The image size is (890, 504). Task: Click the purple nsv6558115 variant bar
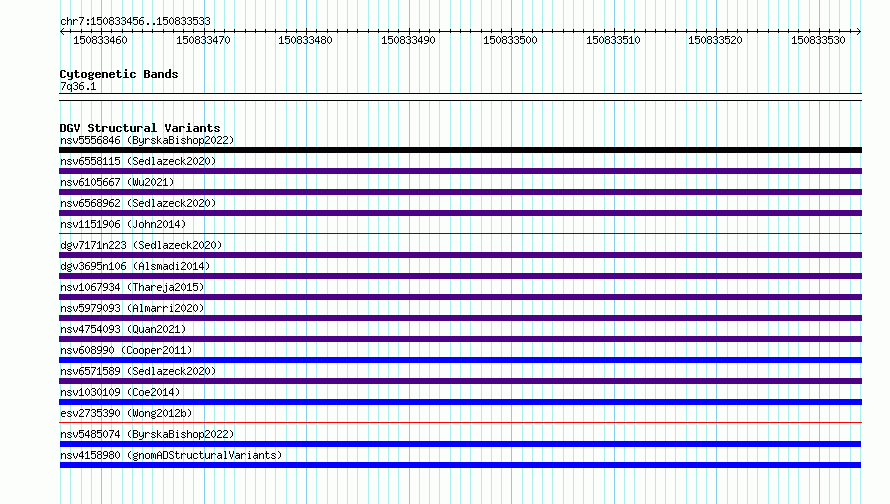click(x=460, y=171)
